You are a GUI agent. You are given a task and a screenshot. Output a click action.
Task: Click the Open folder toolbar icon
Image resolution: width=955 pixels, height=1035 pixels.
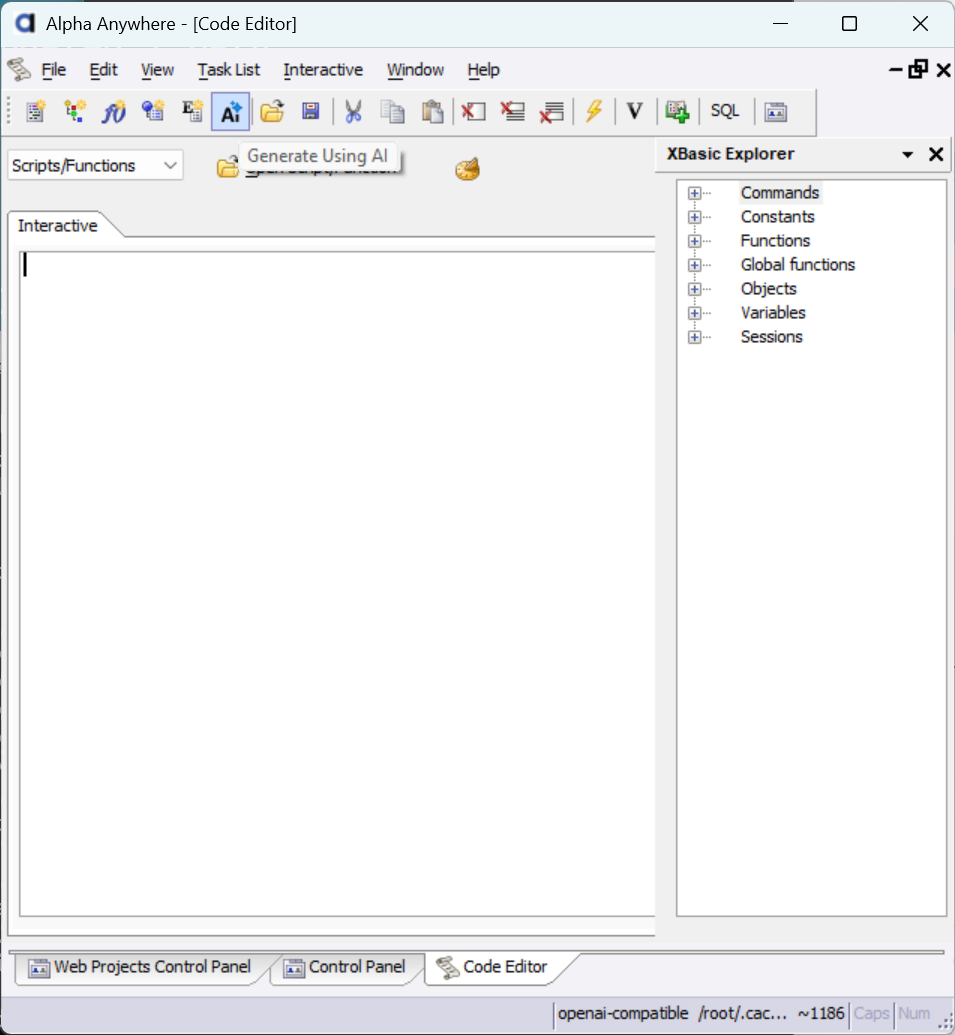(x=272, y=112)
